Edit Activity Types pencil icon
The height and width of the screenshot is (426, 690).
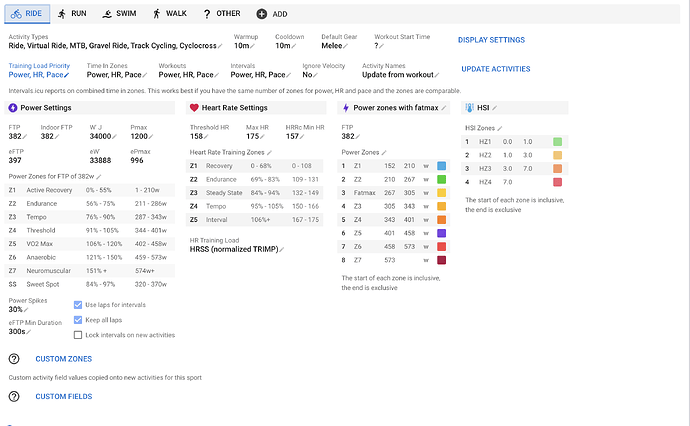220,46
